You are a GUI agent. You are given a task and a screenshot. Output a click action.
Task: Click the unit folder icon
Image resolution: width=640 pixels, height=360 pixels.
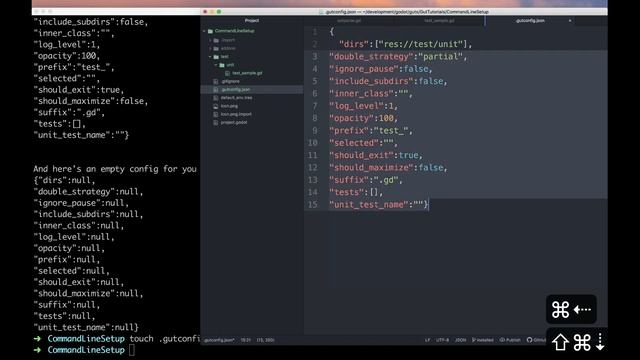coord(222,65)
